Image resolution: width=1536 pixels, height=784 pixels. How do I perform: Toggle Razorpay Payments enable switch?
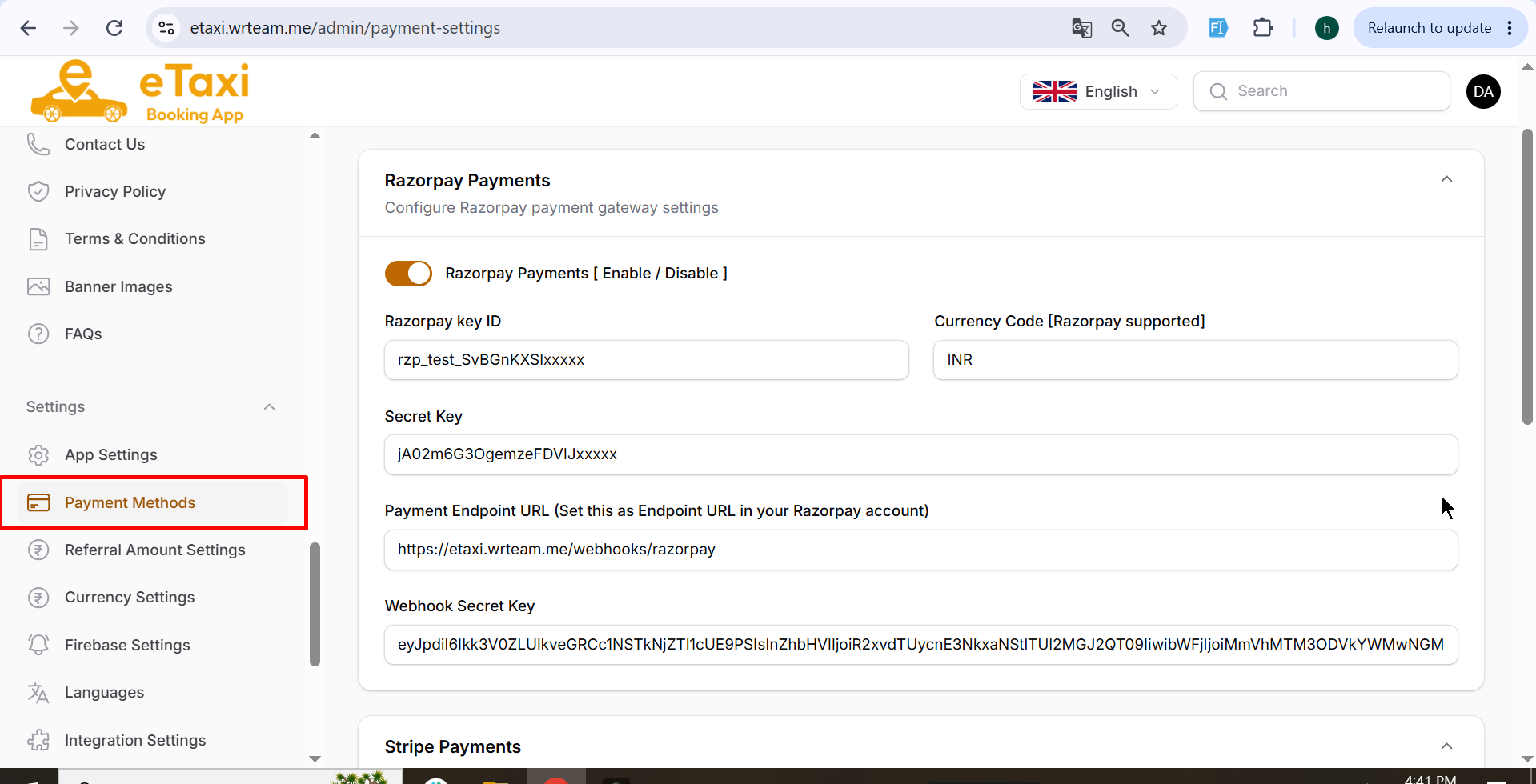click(x=408, y=274)
